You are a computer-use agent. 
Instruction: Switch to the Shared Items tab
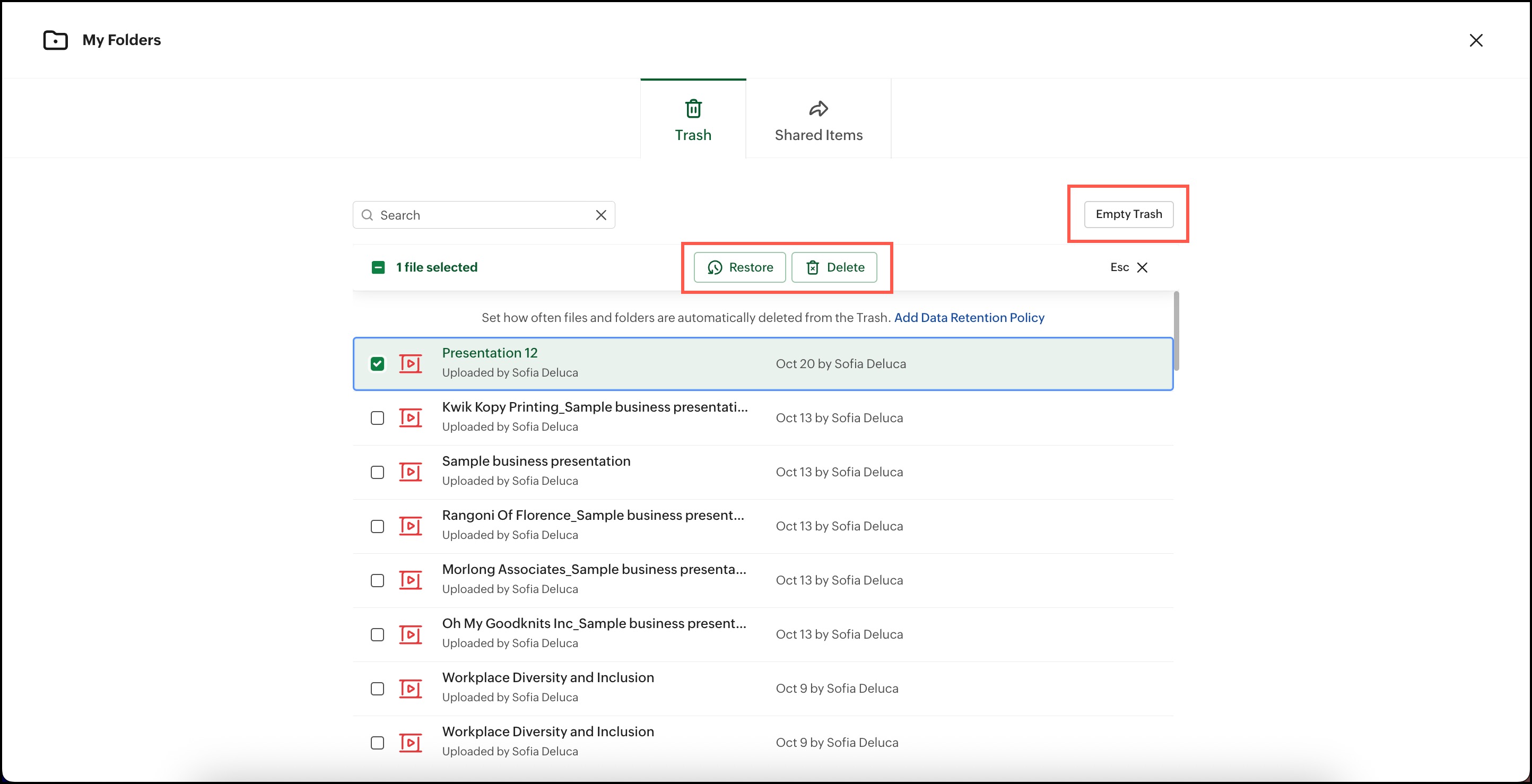819,119
